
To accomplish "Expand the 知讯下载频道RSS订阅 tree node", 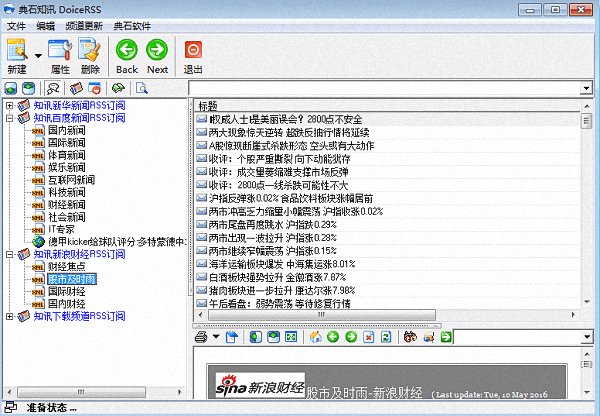I will tap(10, 316).
